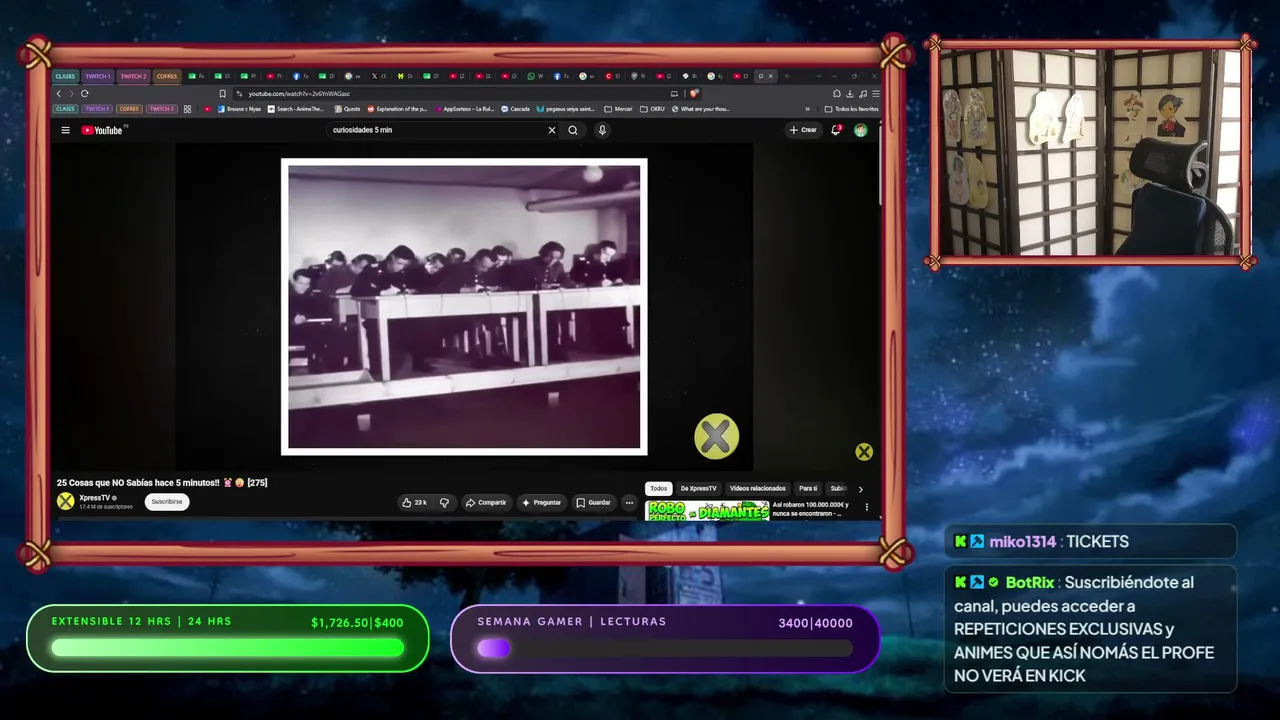1280x720 pixels.
Task: Clear the YouTube search query
Action: point(551,130)
